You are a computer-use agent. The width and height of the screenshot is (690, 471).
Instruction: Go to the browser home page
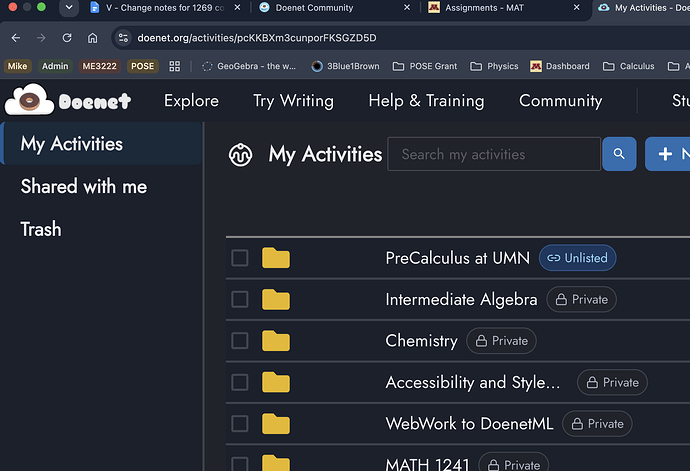[x=92, y=38]
